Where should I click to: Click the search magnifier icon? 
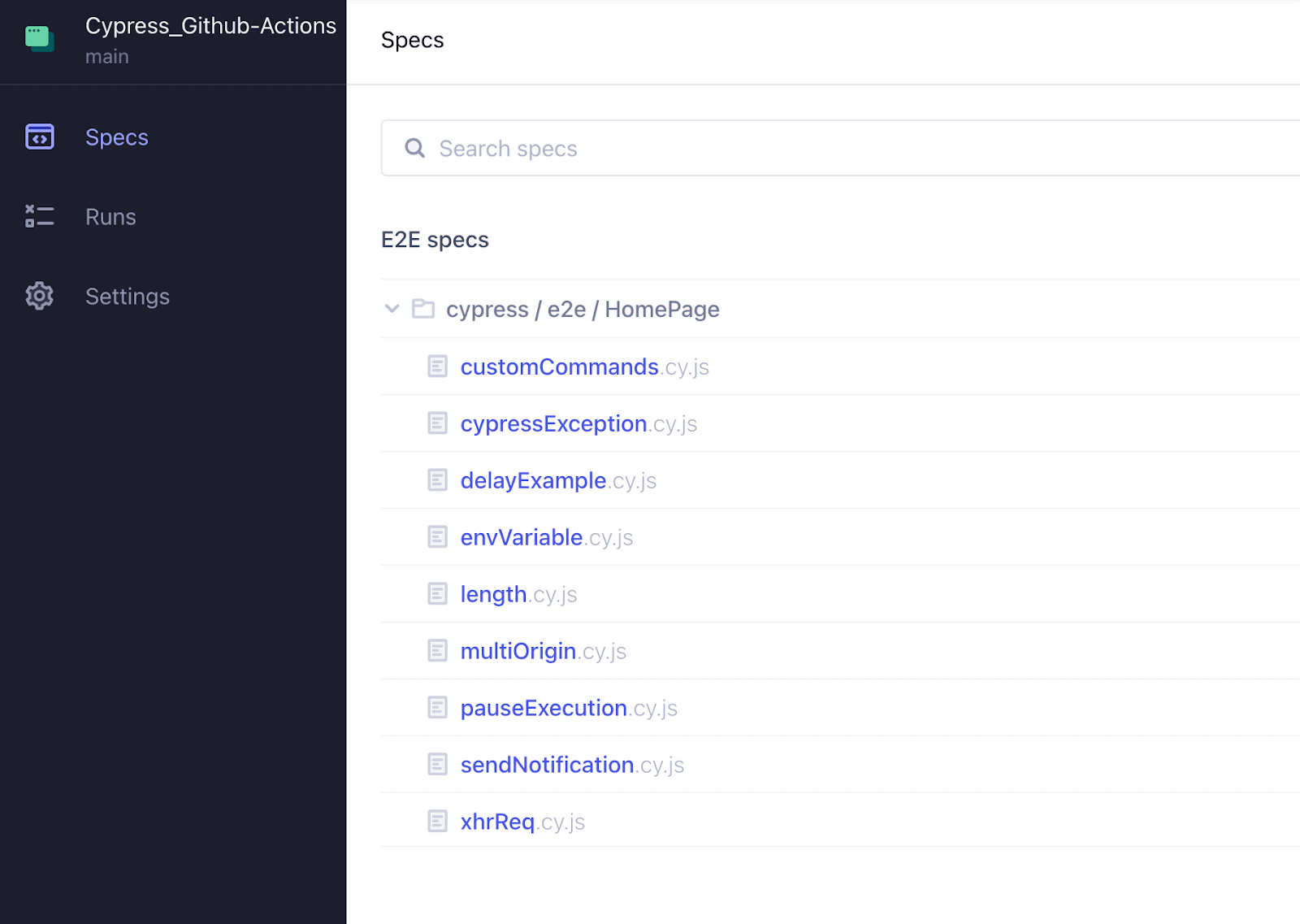(x=414, y=148)
